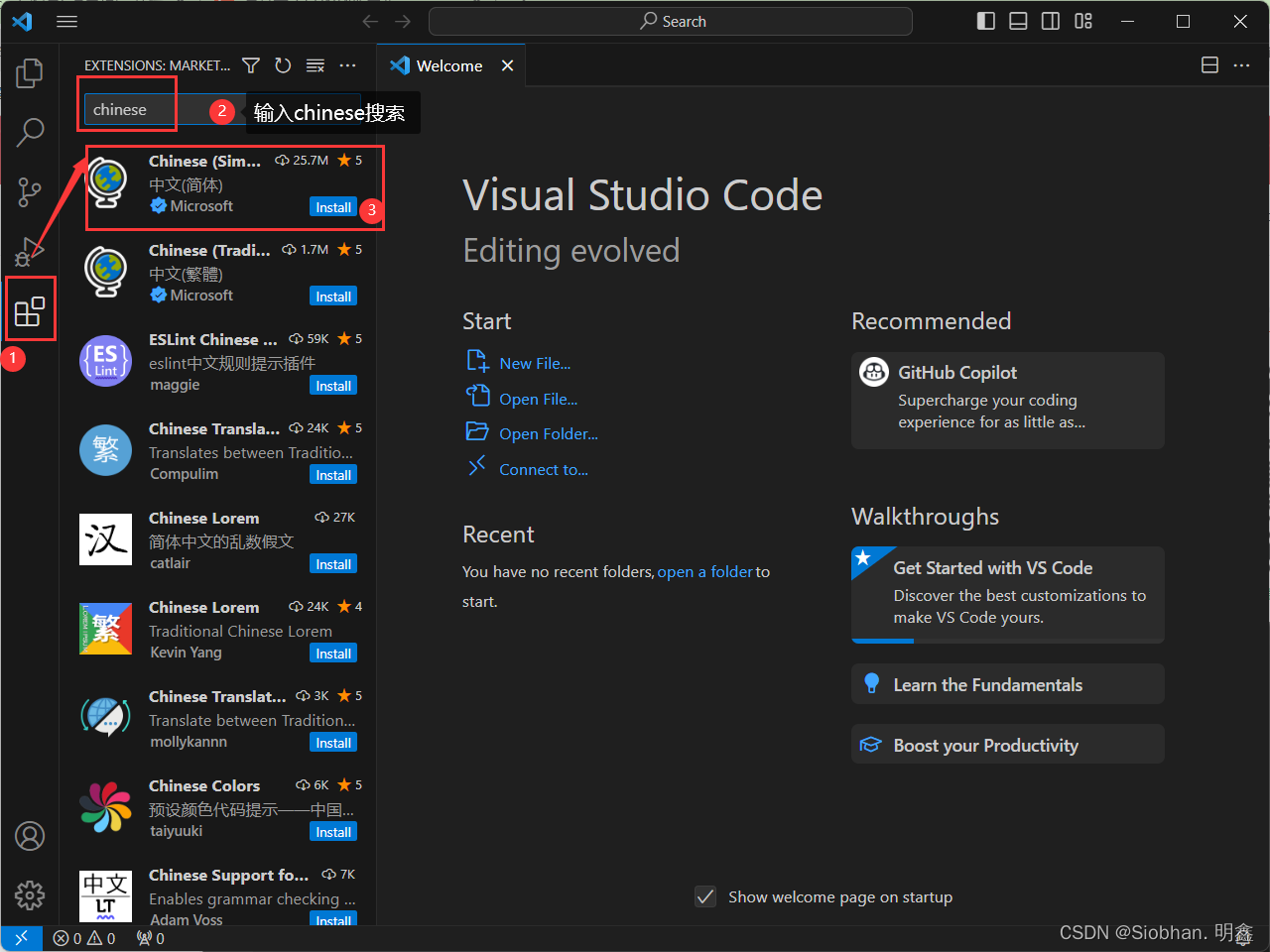The image size is (1270, 952).
Task: Open the Explorer view in activity bar
Action: click(x=30, y=72)
